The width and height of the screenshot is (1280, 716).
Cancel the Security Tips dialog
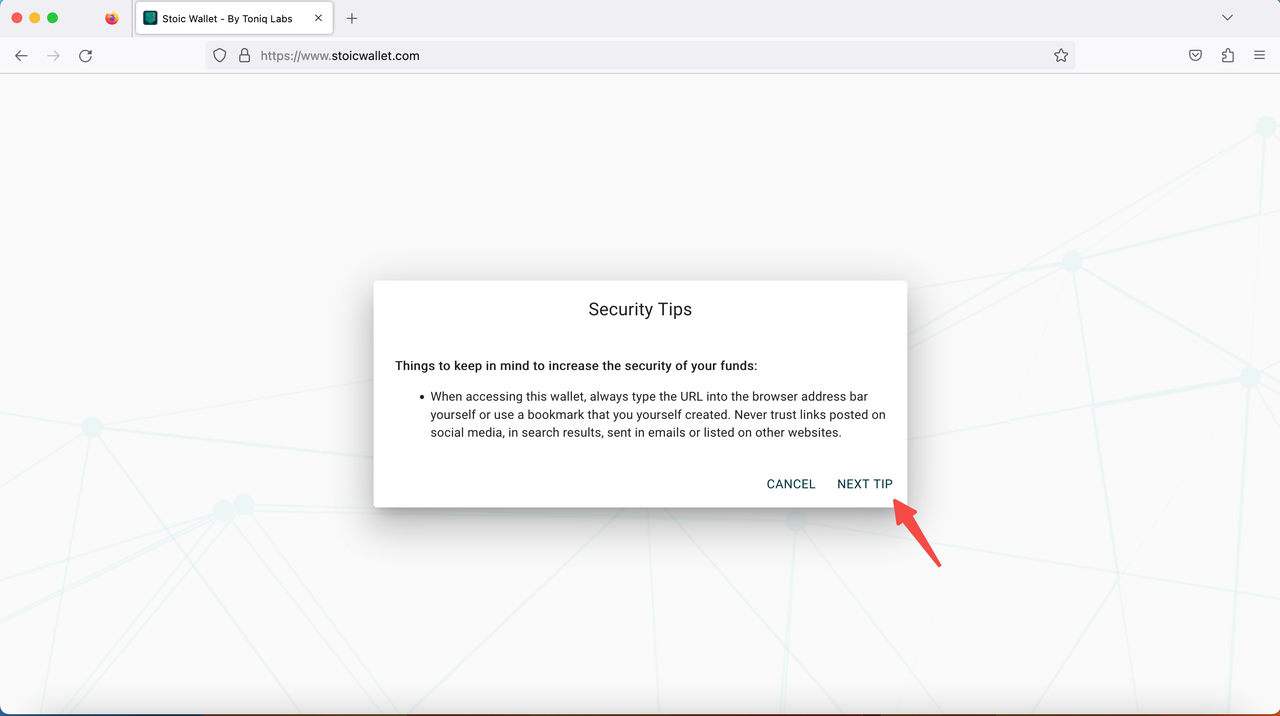point(790,484)
